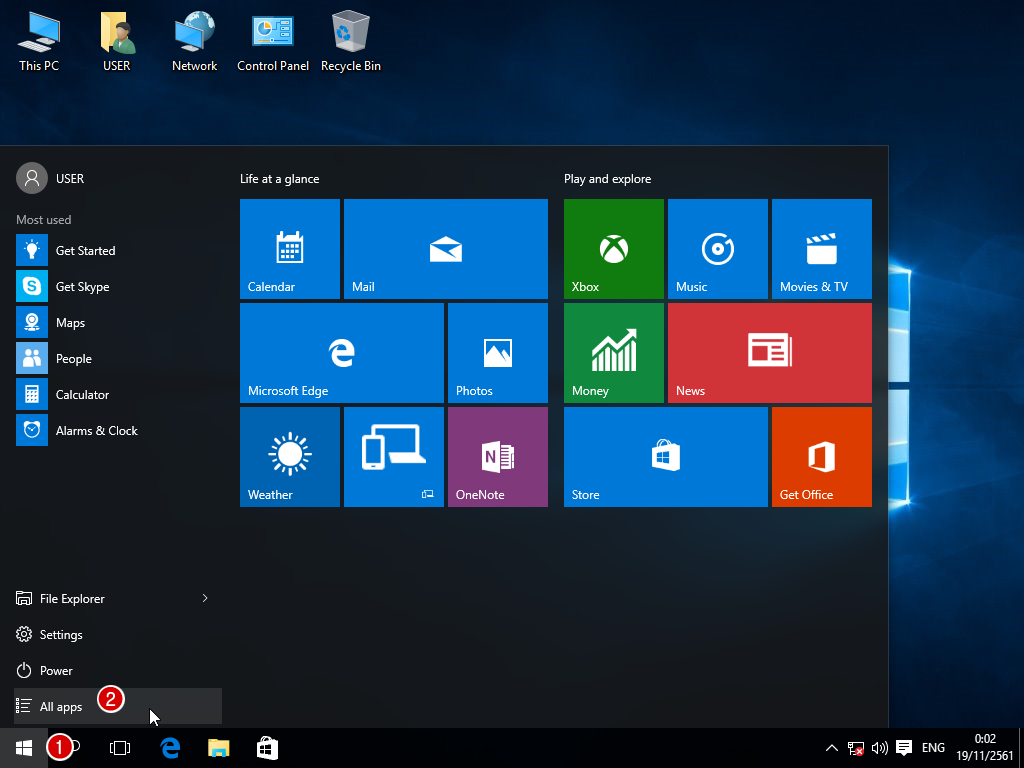Open the volume control in tray
Viewport: 1024px width, 768px height.
point(880,748)
